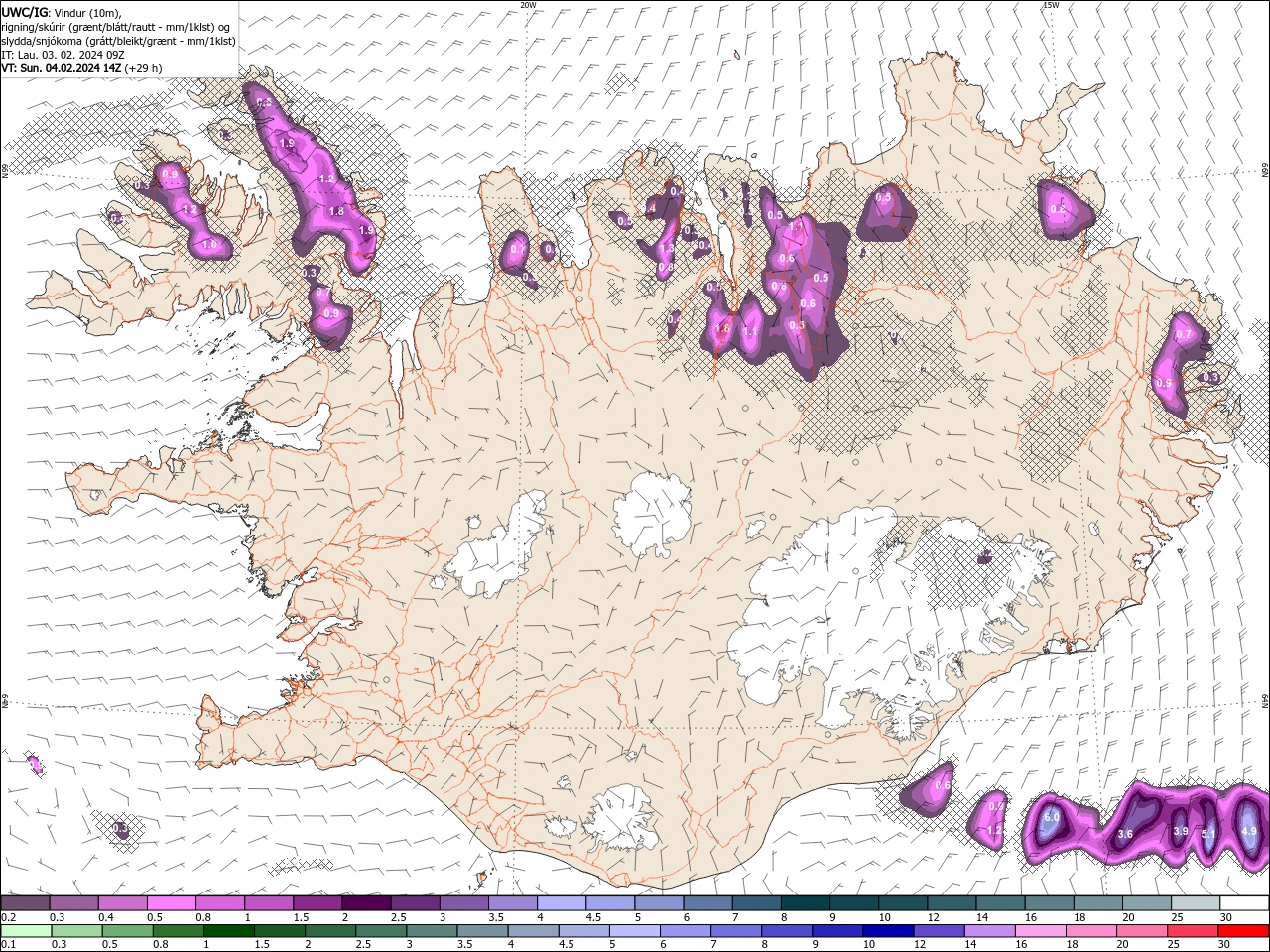This screenshot has width=1270, height=952.
Task: Click the '1.8' snowfall value in the Westfjords
Action: click(336, 211)
